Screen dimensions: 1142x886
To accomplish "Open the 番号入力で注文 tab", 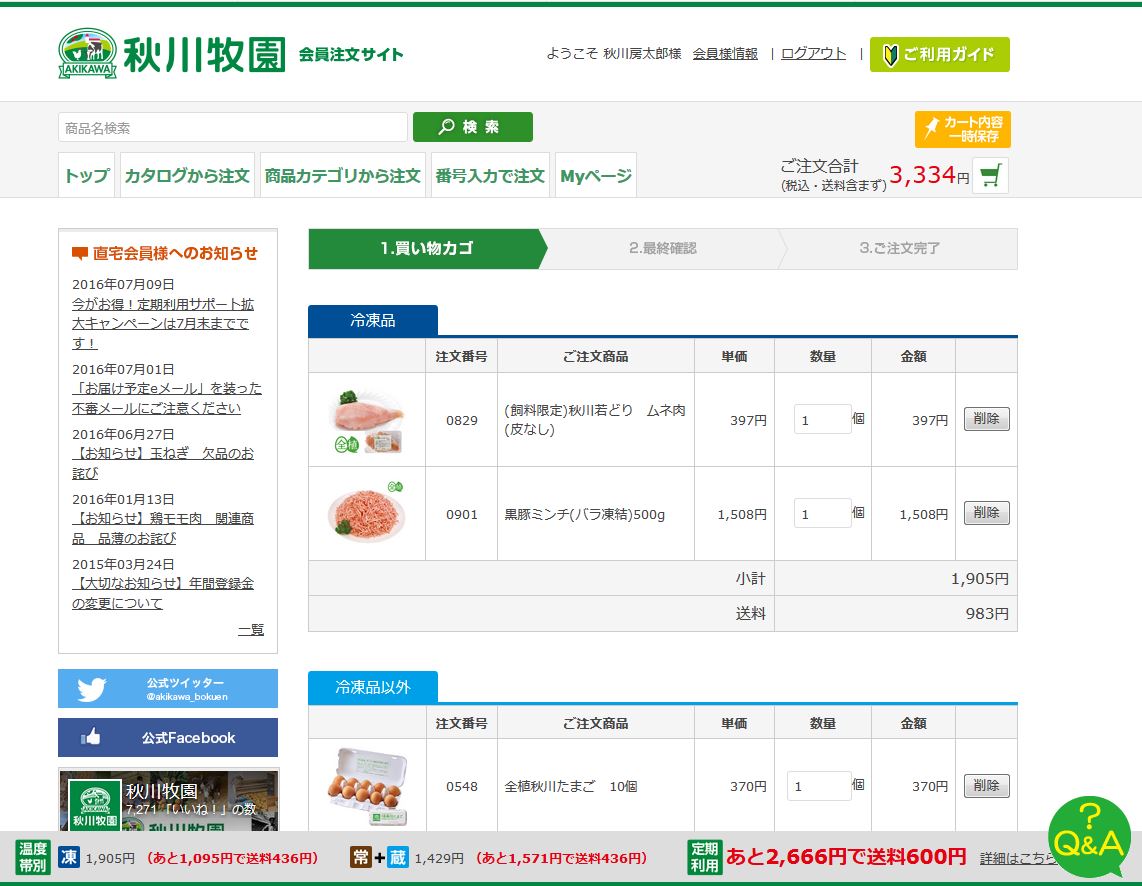I will [490, 175].
